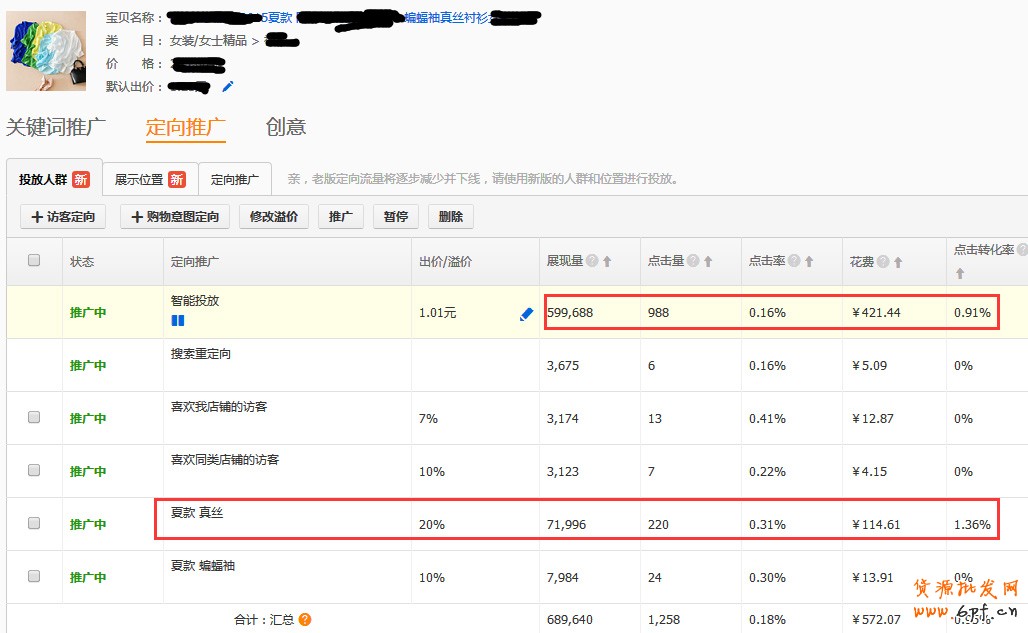Open the bid editor pencil next to 1.01元
The height and width of the screenshot is (633, 1028).
(x=525, y=313)
